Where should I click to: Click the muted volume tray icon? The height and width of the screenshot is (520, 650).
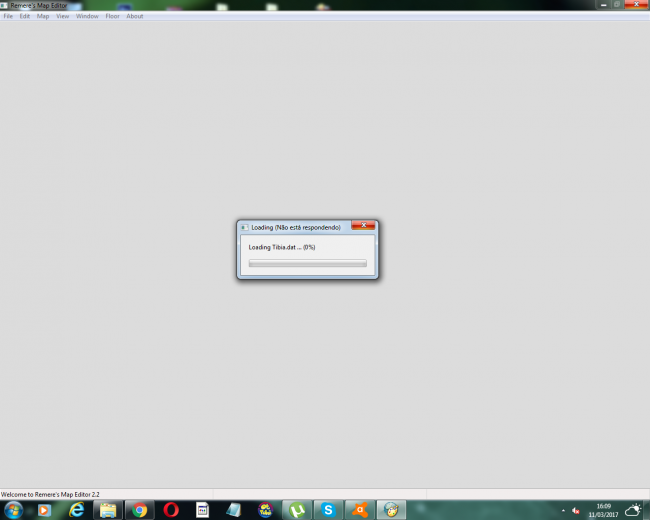tap(576, 510)
